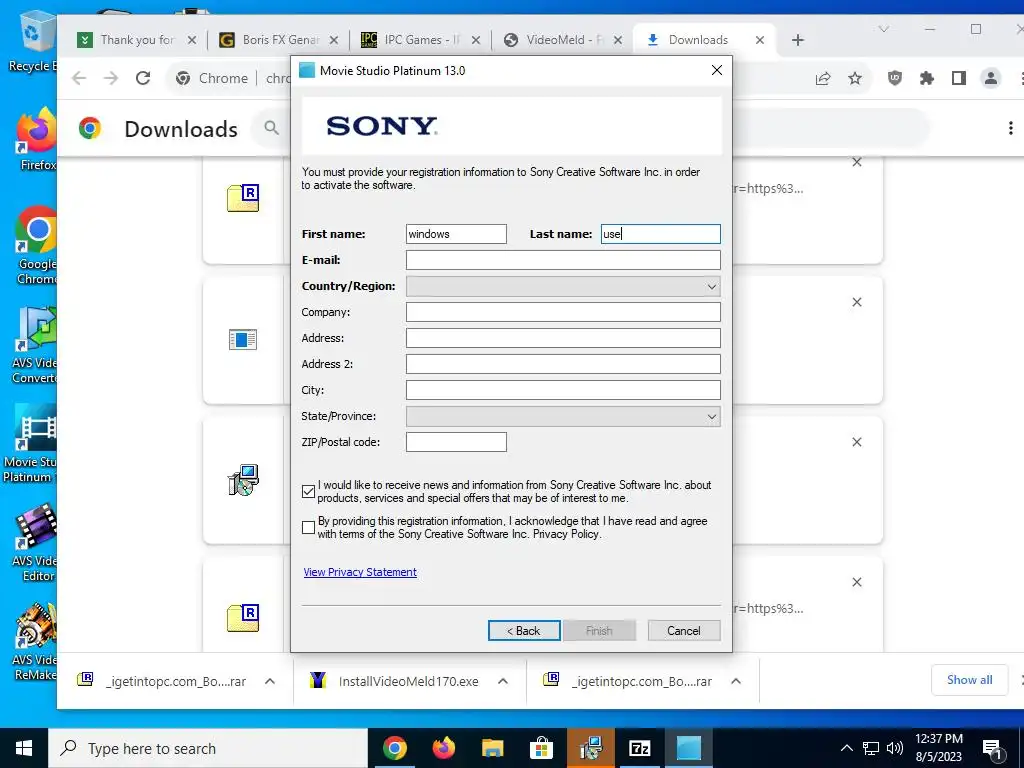Viewport: 1024px width, 768px height.
Task: Open Chrome from the taskbar
Action: pos(394,748)
